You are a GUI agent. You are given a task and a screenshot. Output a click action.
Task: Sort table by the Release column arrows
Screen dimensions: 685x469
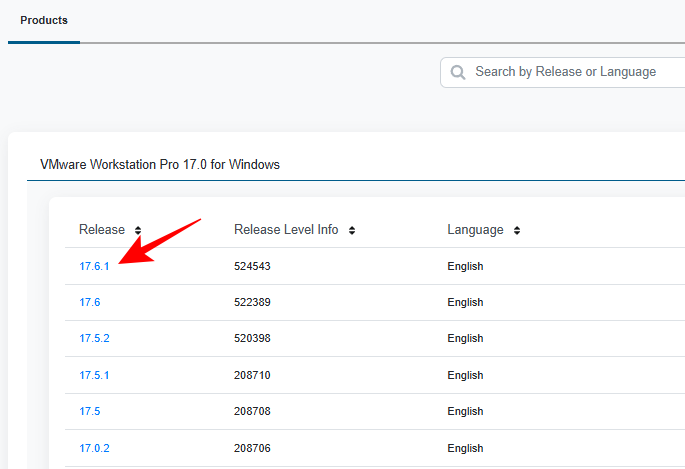click(x=138, y=231)
